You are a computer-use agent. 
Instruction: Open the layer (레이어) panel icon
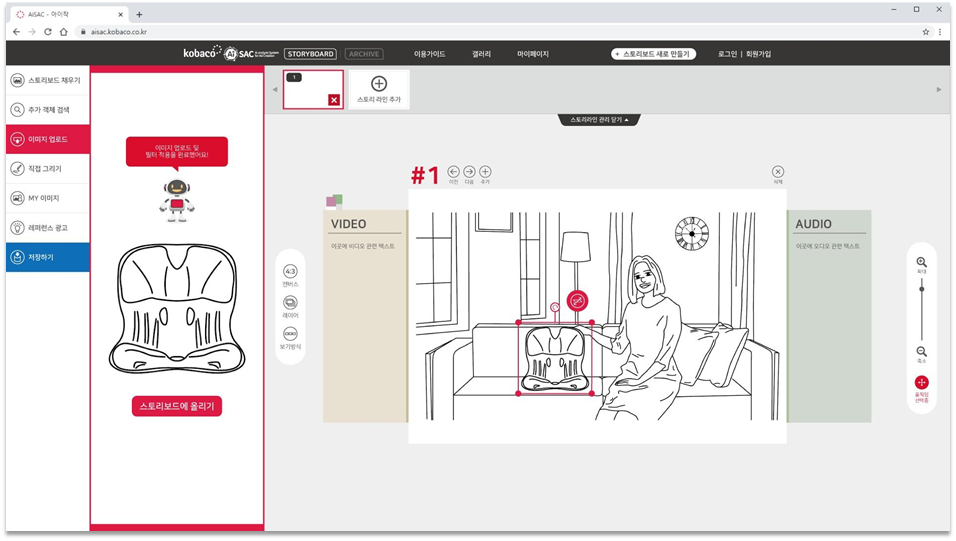click(290, 302)
